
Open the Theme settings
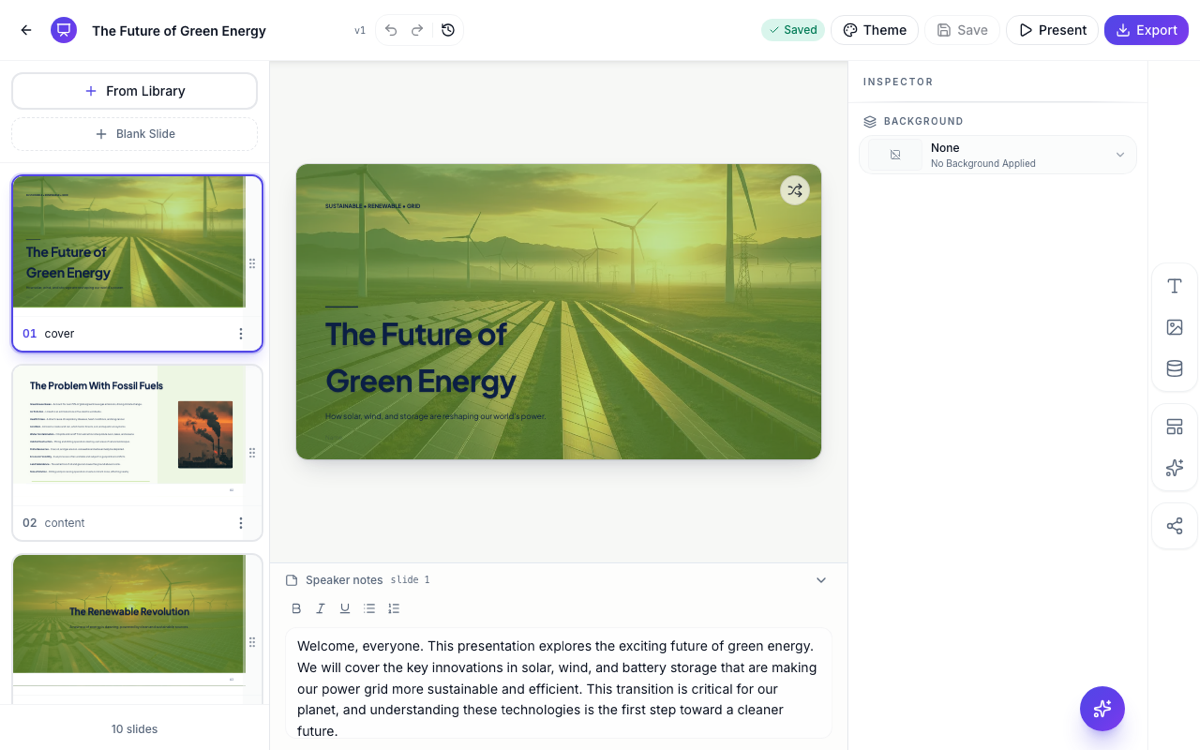click(x=875, y=30)
